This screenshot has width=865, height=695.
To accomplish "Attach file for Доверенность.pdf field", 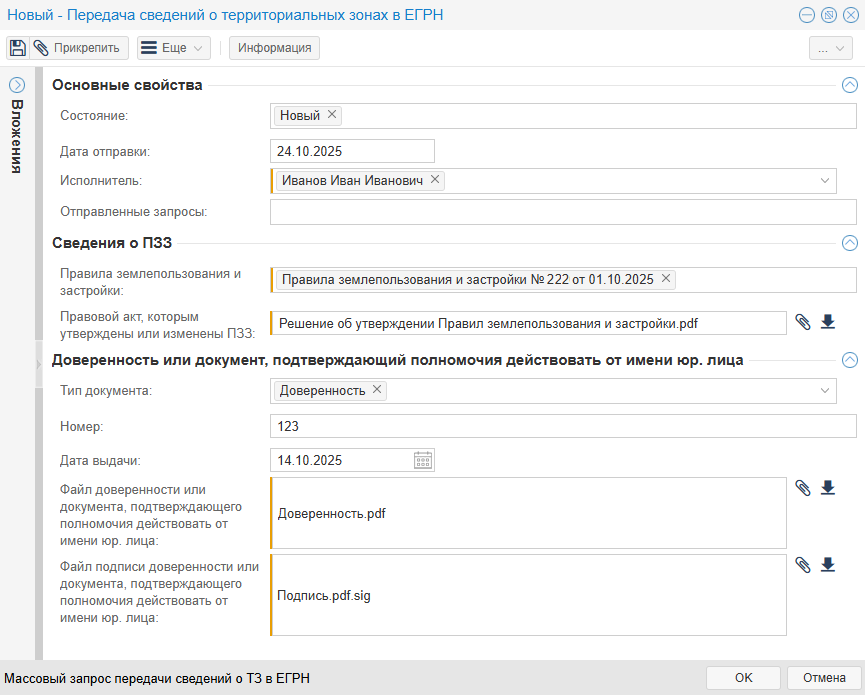I will 803,488.
